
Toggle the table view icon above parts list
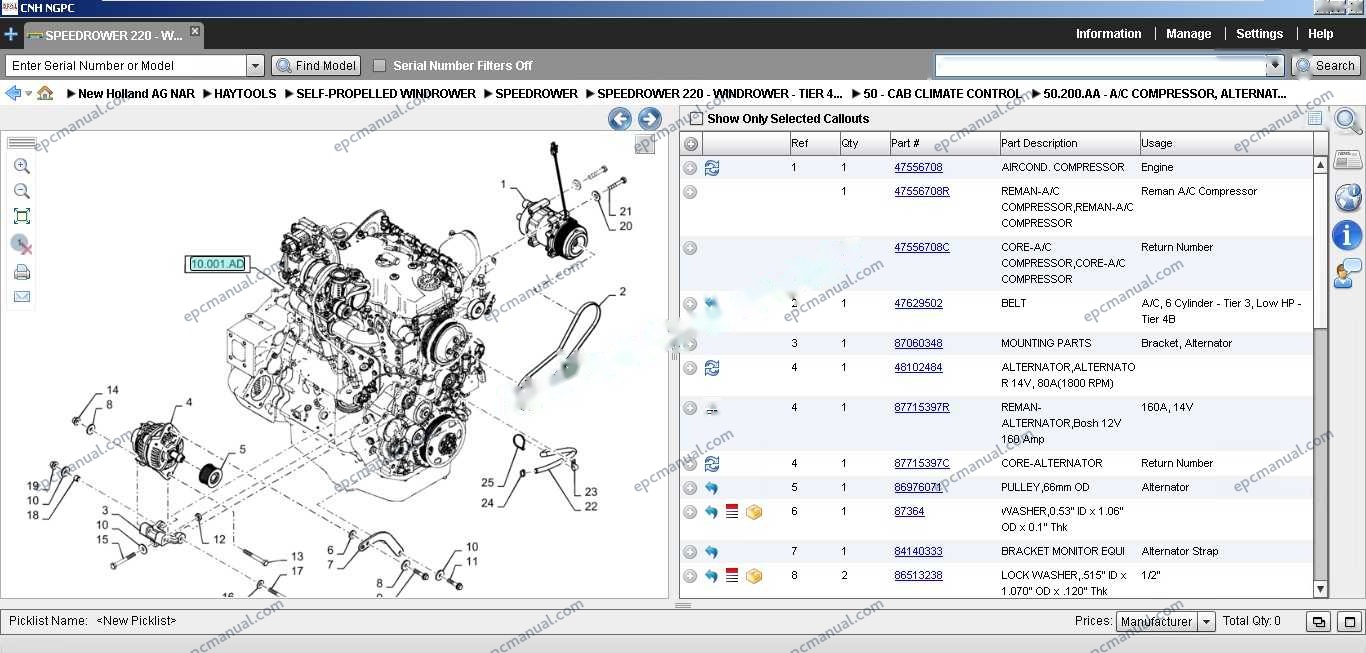coord(1315,118)
